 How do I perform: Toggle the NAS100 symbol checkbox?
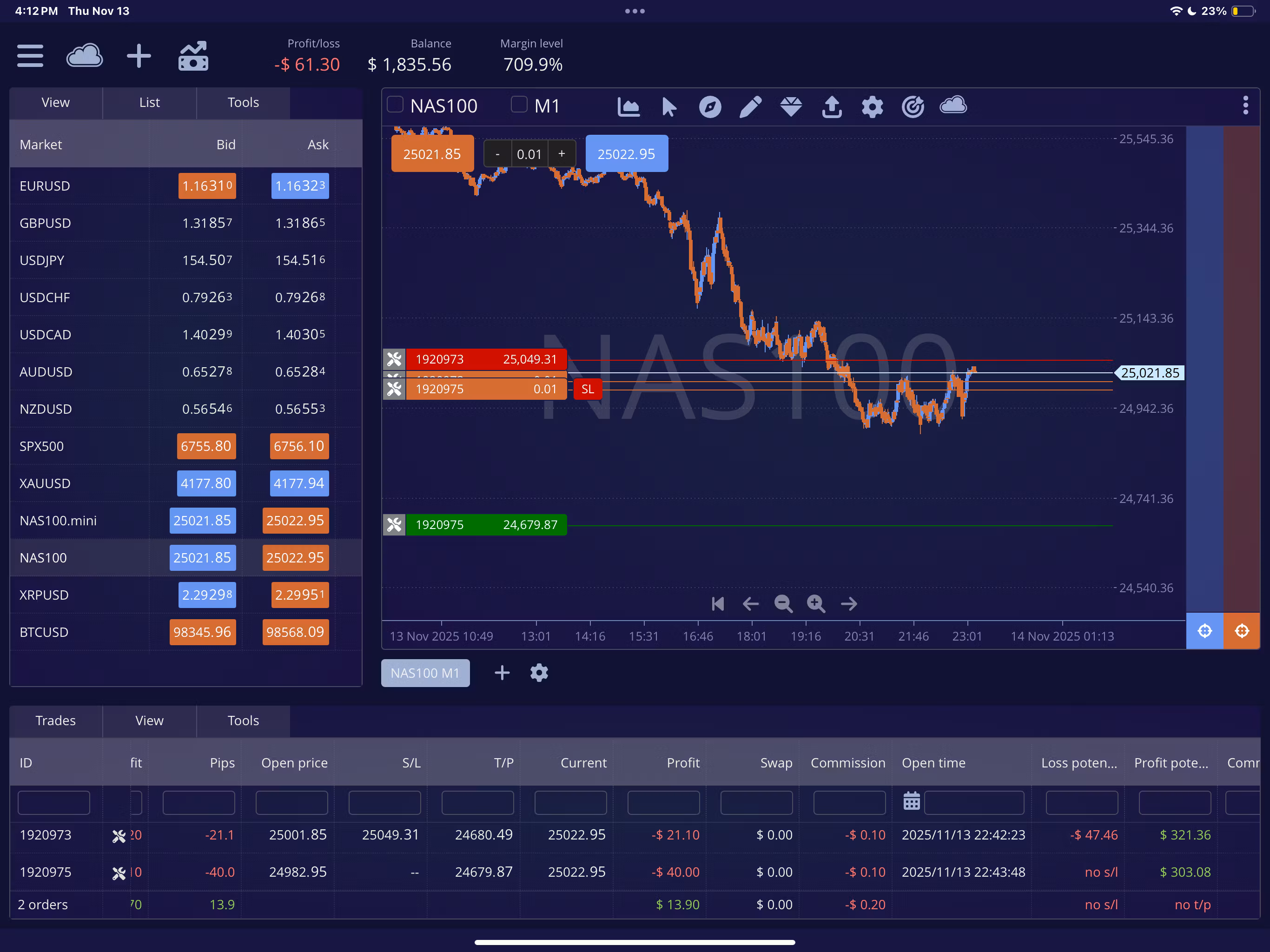395,105
